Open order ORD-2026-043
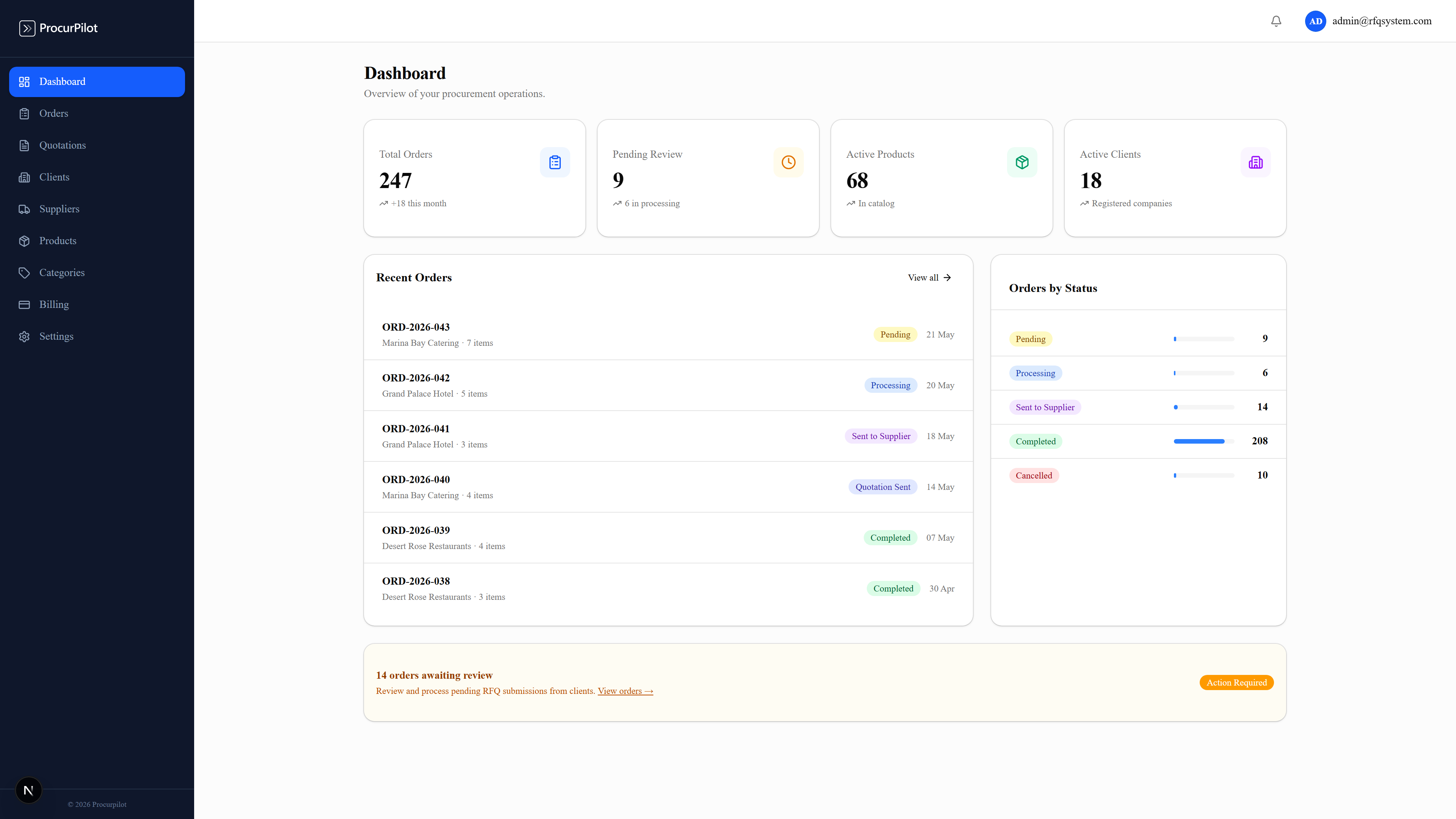This screenshot has width=1456, height=819. 668,334
